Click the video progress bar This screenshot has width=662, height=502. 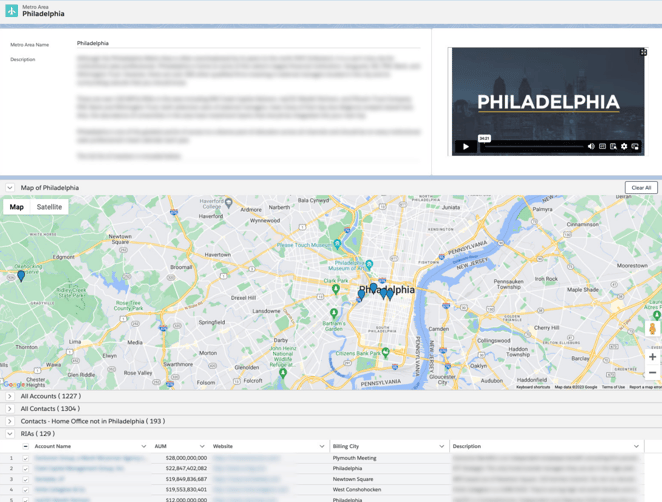click(532, 147)
